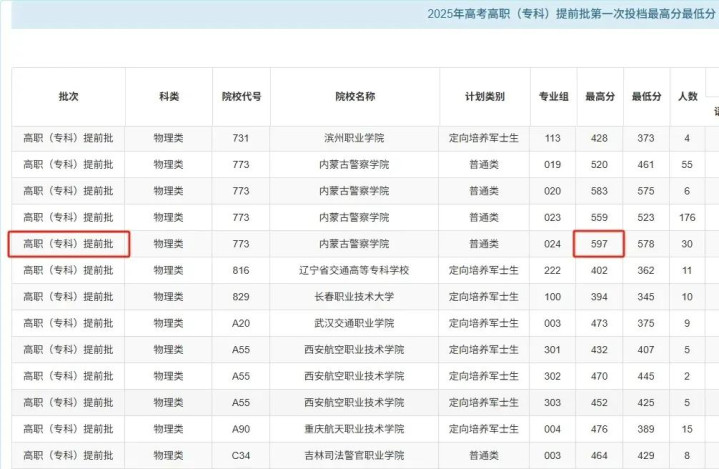Image resolution: width=719 pixels, height=469 pixels.
Task: Click major group 303 cell
Action: point(553,403)
